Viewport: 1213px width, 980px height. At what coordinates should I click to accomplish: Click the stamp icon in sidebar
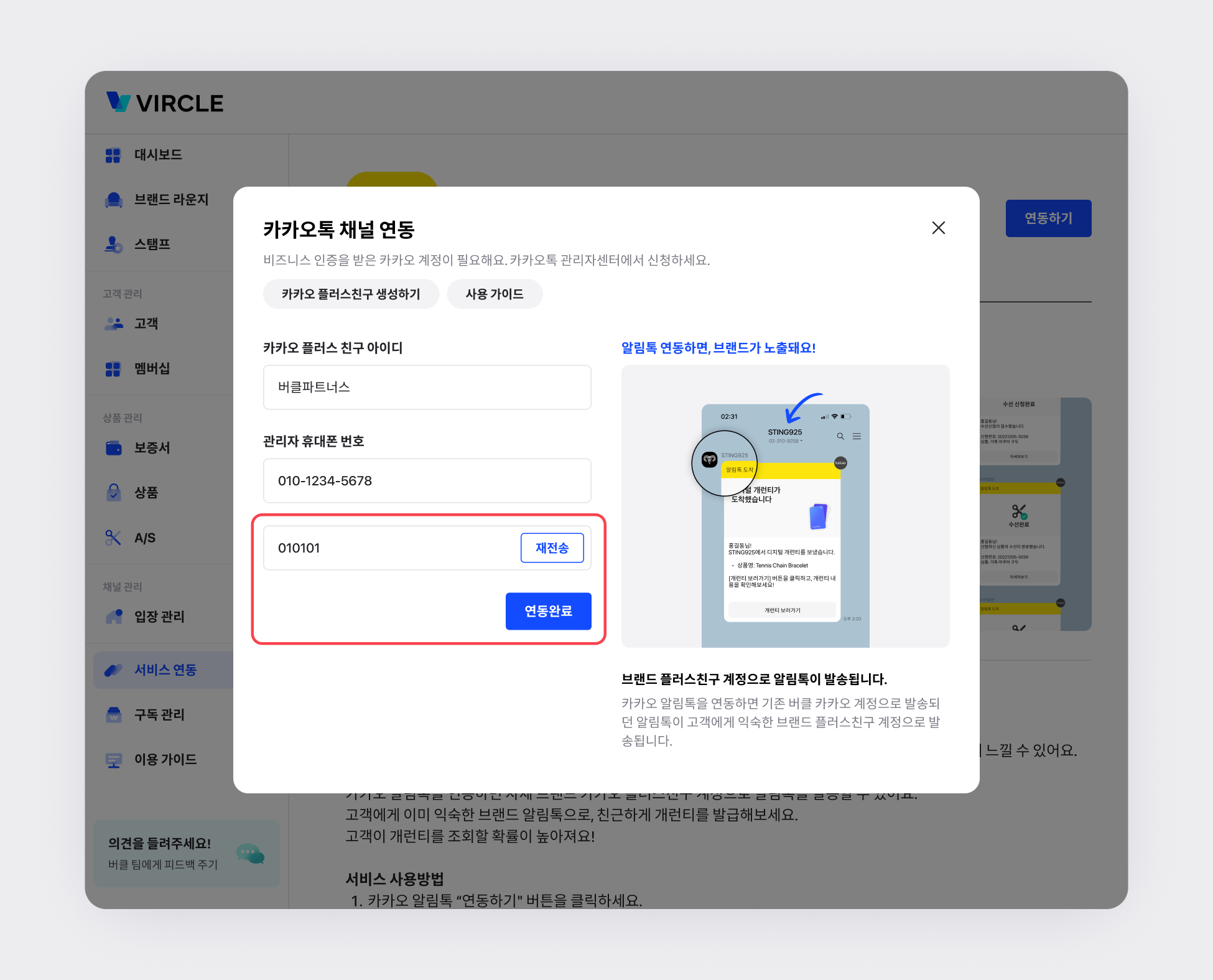click(113, 245)
